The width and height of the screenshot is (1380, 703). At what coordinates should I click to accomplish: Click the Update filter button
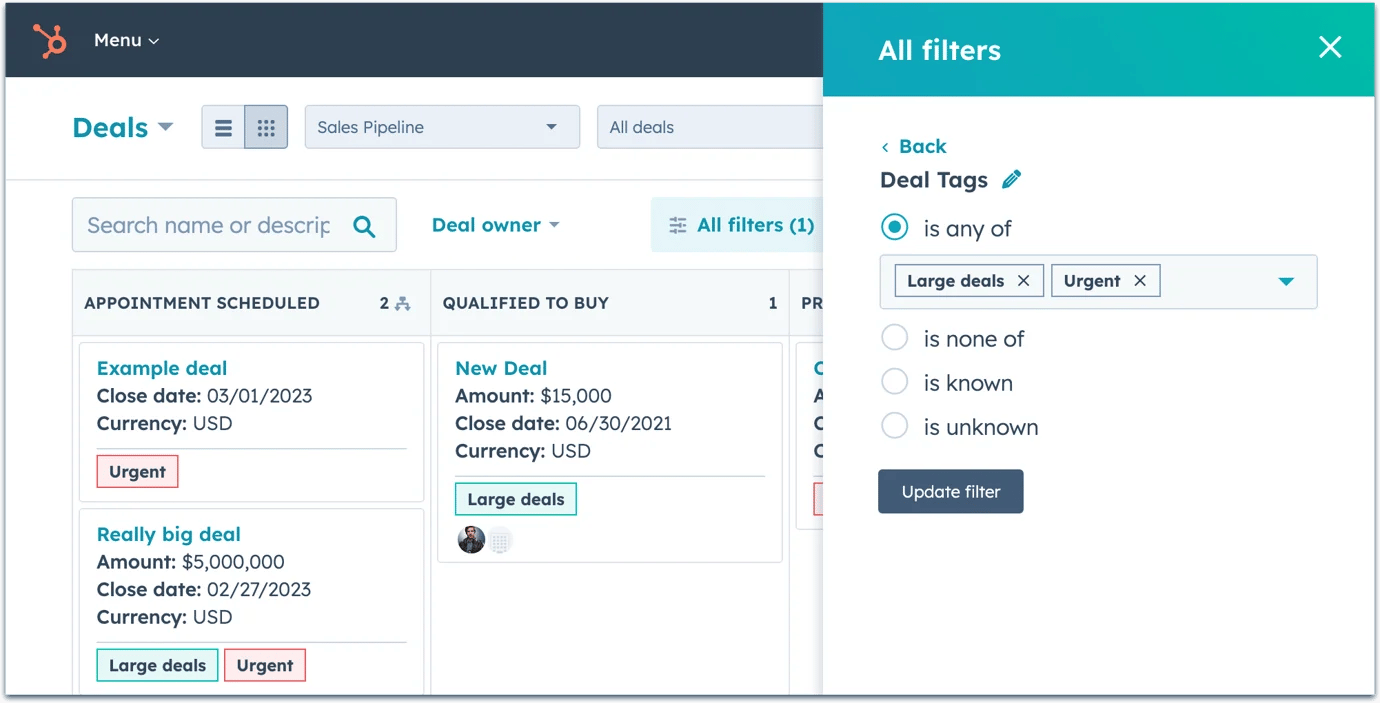(950, 492)
